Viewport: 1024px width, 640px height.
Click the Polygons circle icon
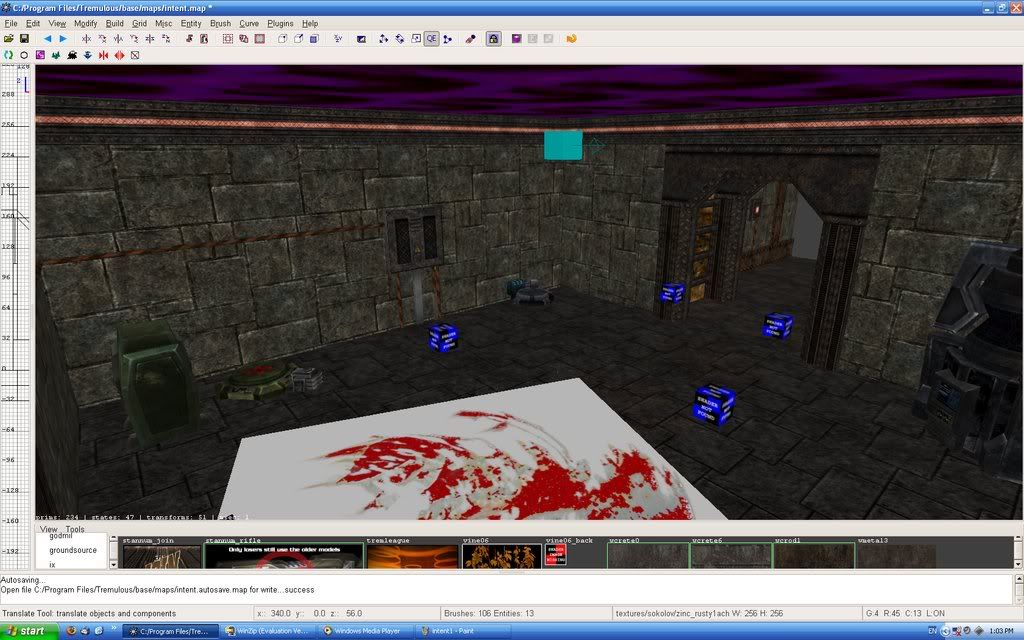coord(24,56)
